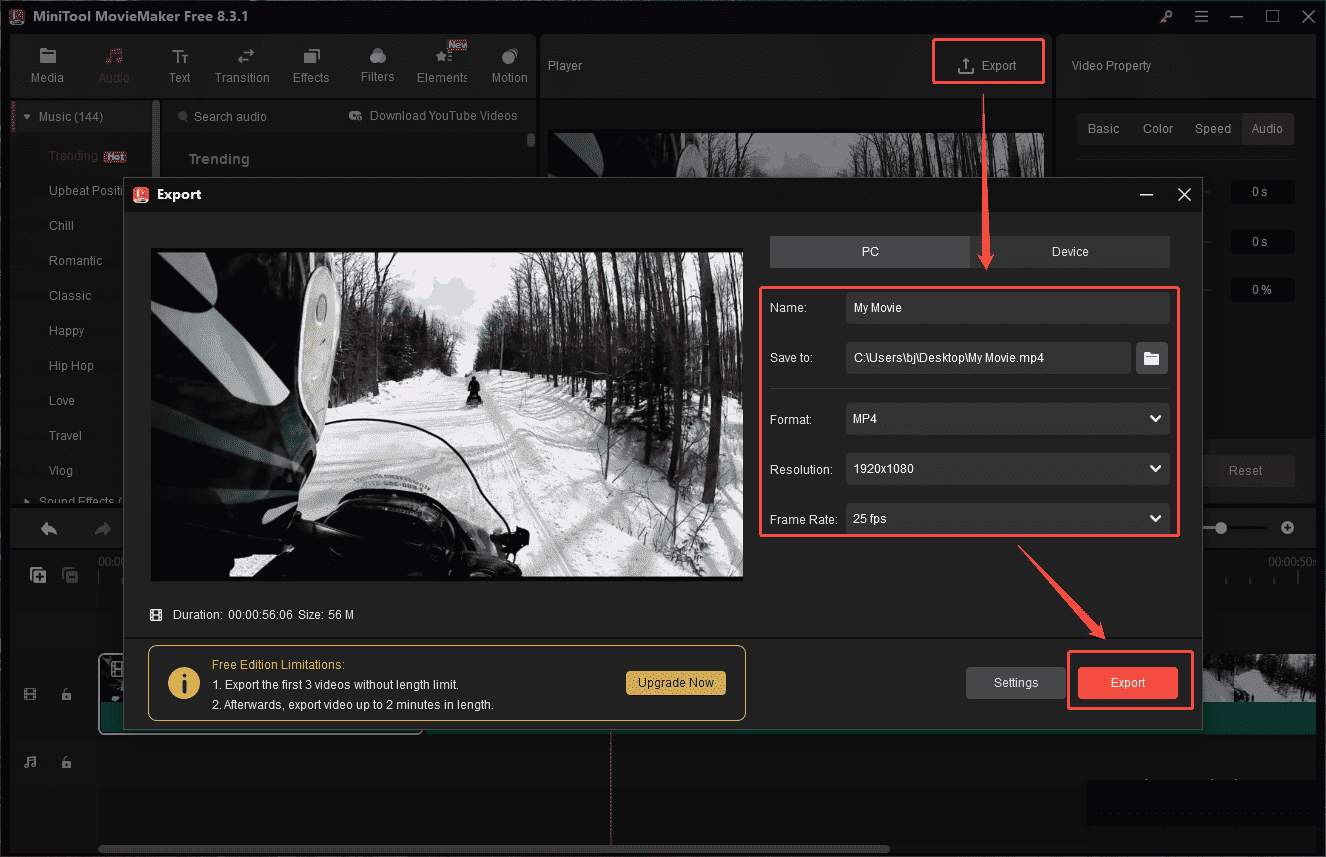
Task: Switch to the Device tab in Export
Action: (x=1069, y=251)
